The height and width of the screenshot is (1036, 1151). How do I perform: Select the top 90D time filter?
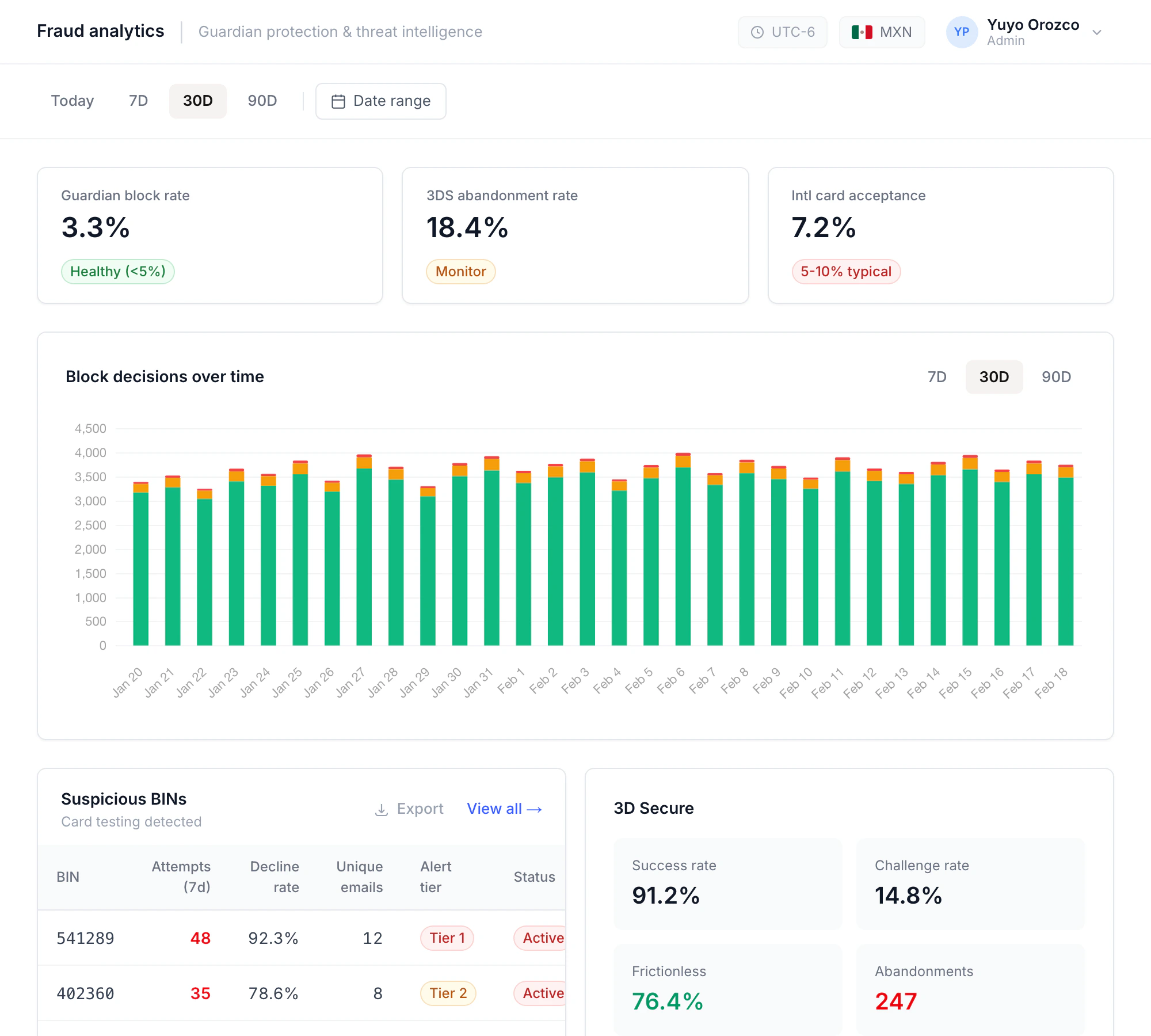pos(262,101)
